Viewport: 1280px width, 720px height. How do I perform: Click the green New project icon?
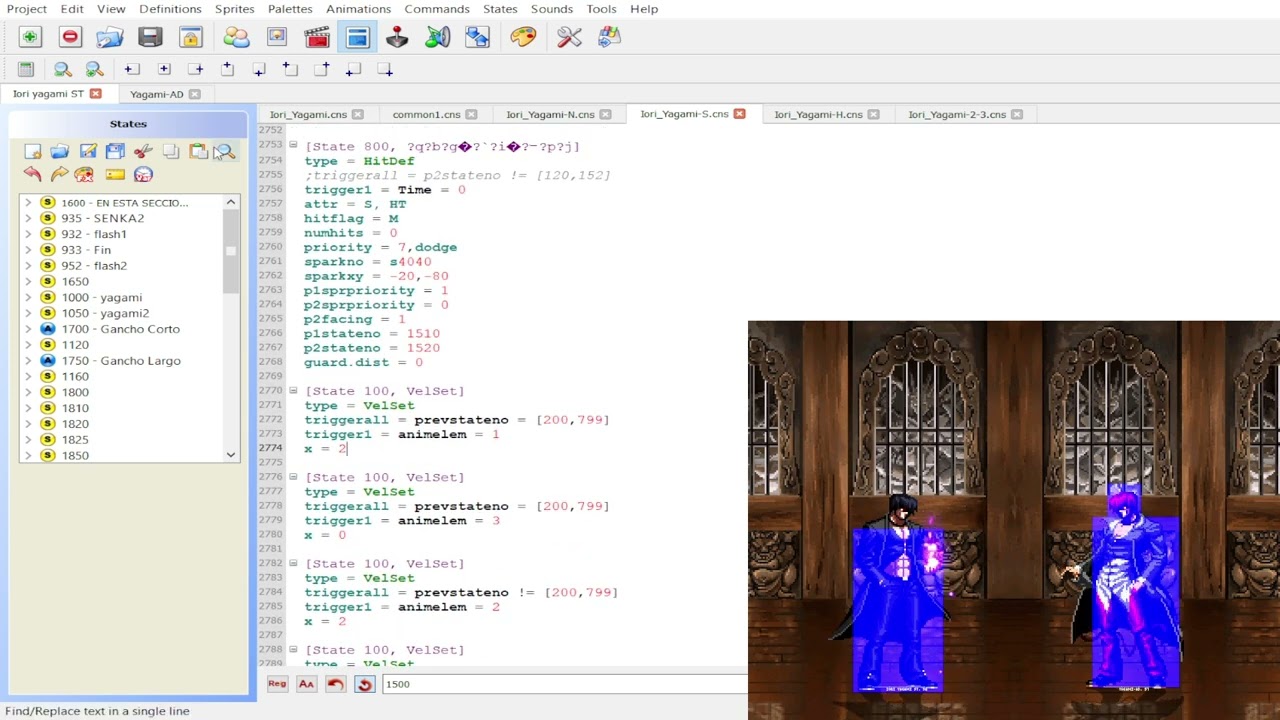pos(30,37)
